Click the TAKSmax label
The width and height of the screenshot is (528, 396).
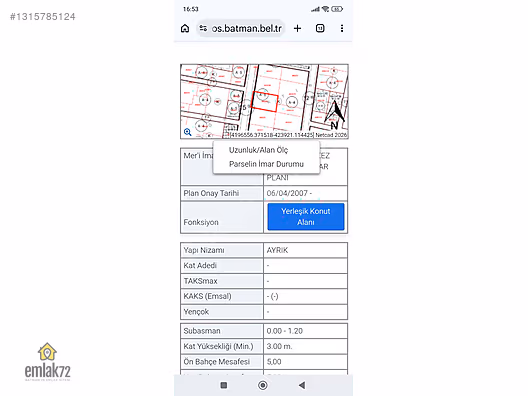(x=200, y=281)
